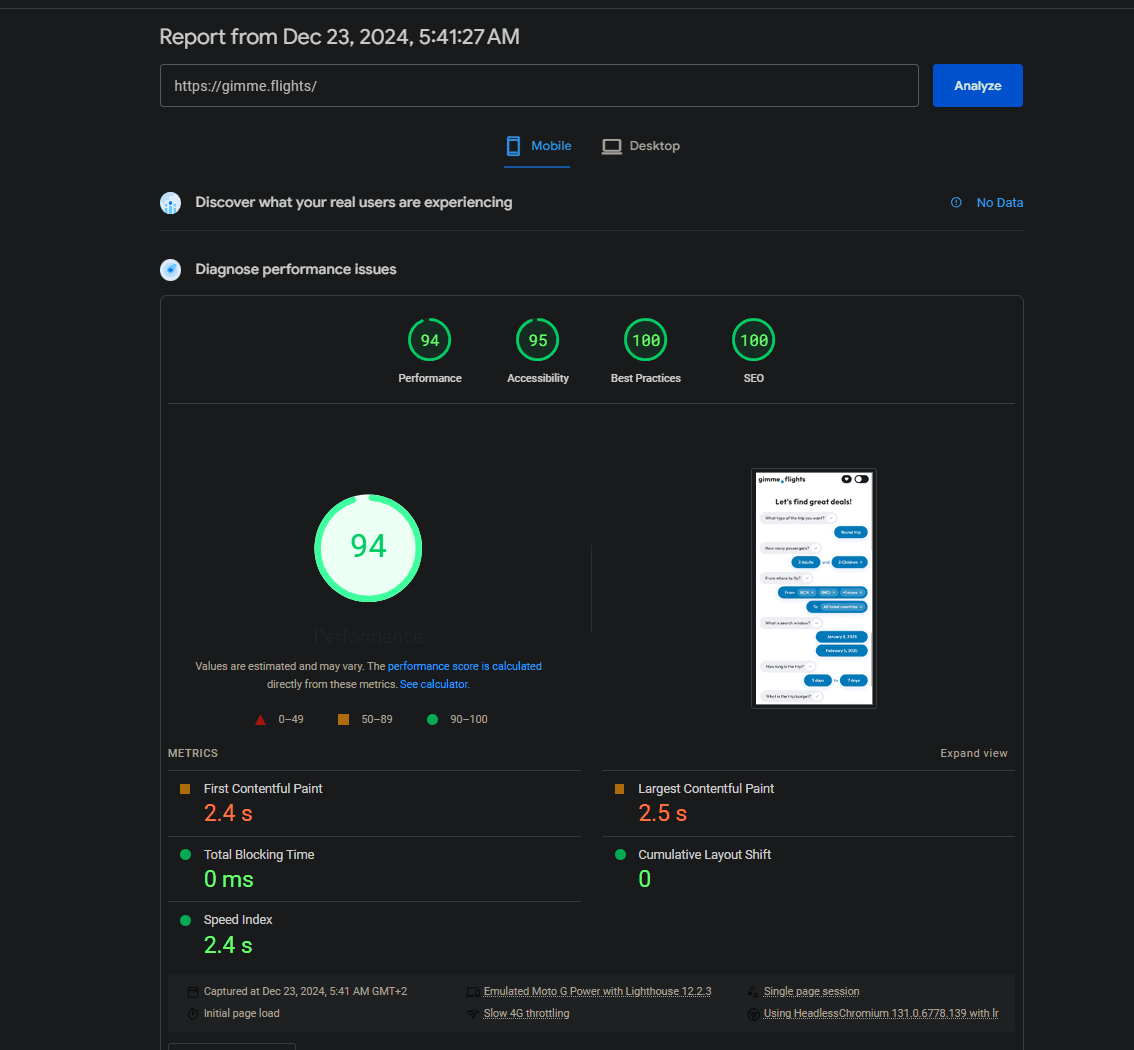Image resolution: width=1134 pixels, height=1050 pixels.
Task: Click the info icon beside No Data
Action: pyautogui.click(x=956, y=203)
